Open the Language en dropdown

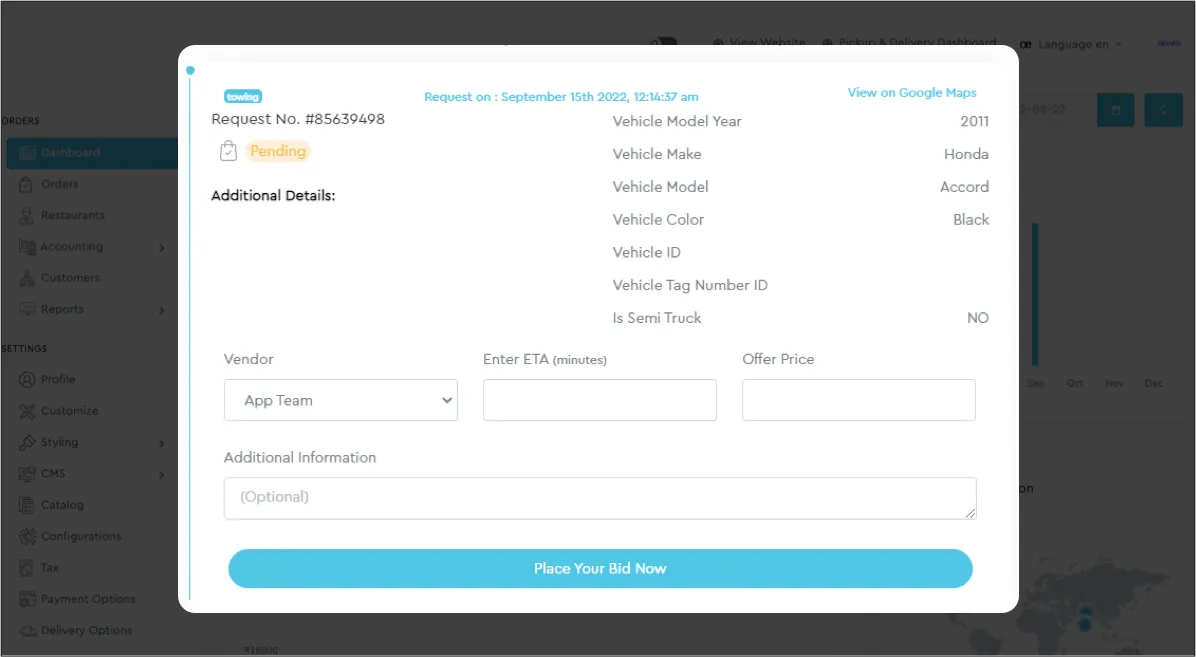[x=1071, y=44]
